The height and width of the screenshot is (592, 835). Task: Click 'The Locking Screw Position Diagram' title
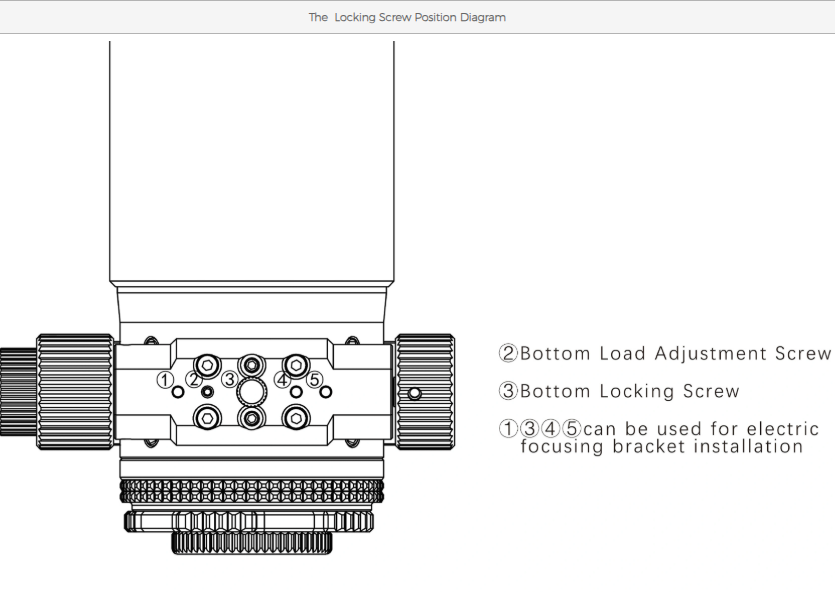tap(407, 17)
